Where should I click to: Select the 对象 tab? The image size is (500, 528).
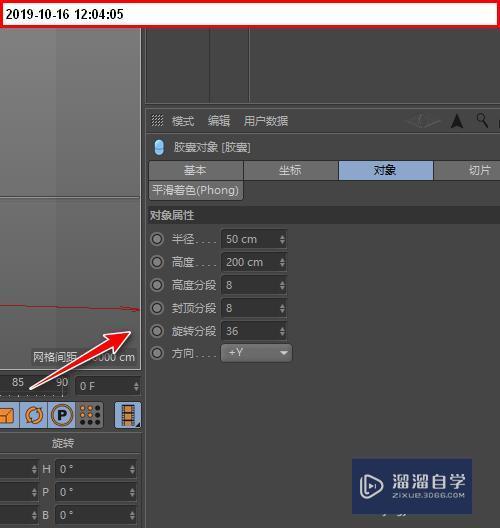pos(386,170)
